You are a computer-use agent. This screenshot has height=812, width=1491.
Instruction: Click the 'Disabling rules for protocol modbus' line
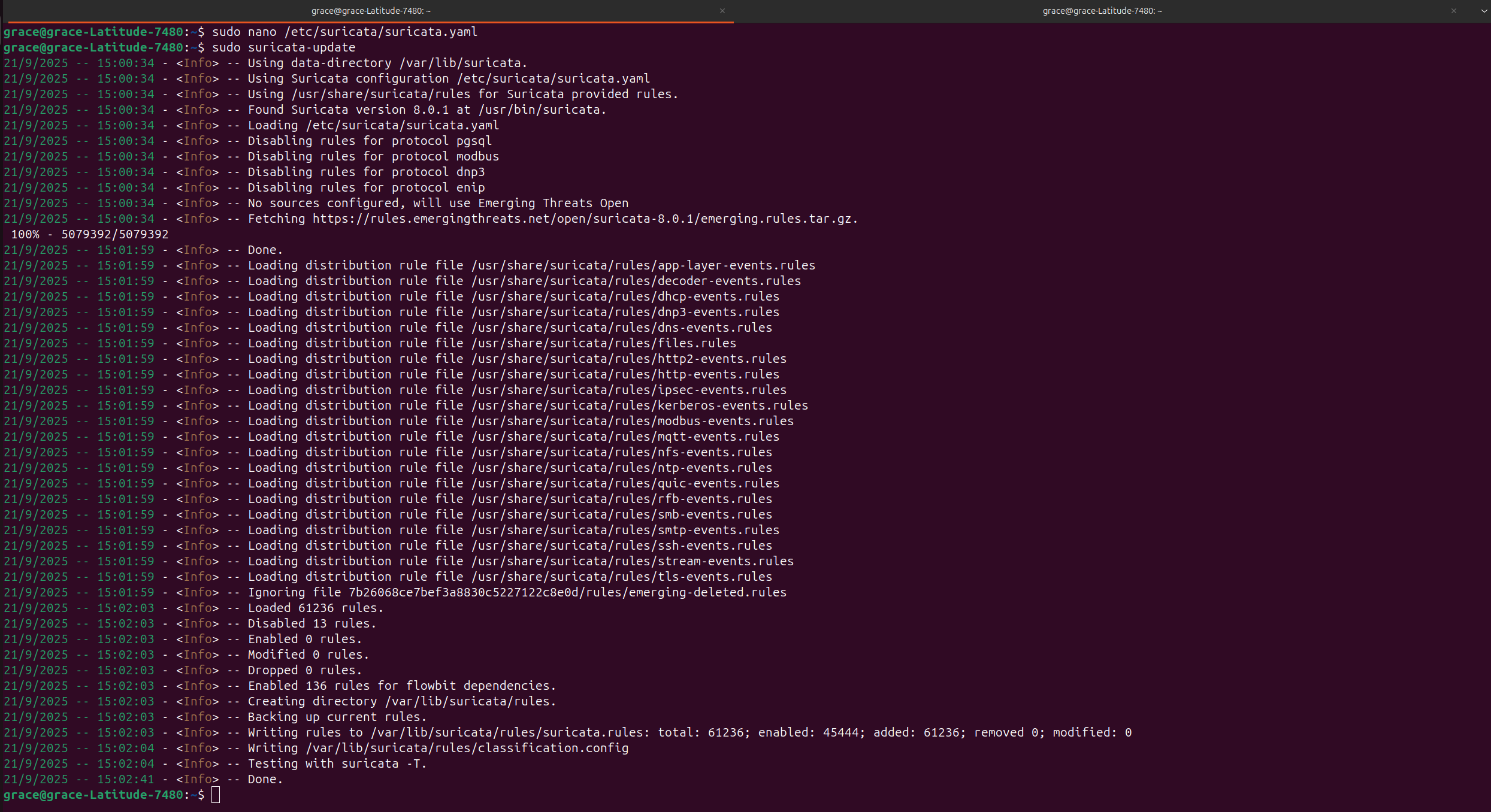coord(373,156)
